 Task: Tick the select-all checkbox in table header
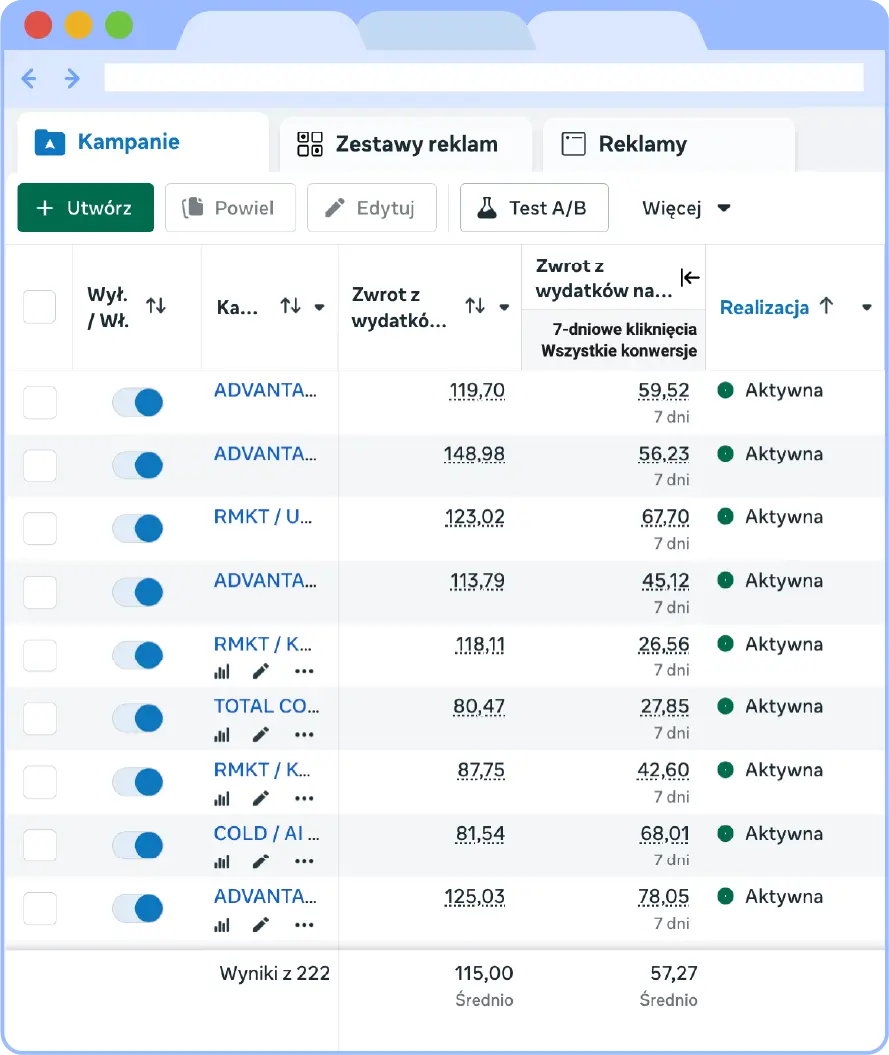pos(40,307)
